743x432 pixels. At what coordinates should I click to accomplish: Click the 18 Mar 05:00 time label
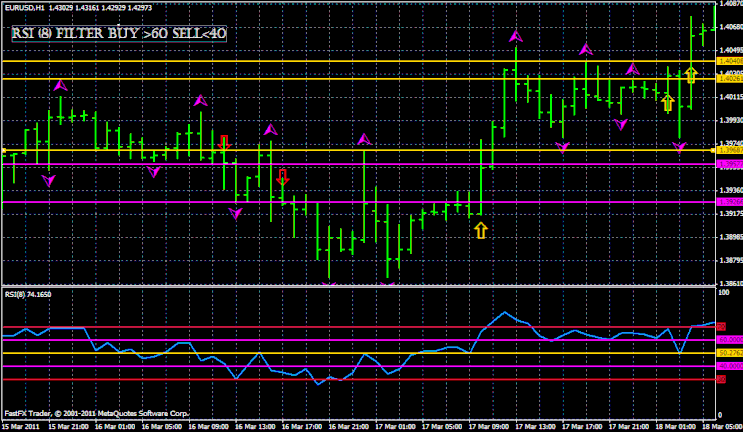(722, 427)
